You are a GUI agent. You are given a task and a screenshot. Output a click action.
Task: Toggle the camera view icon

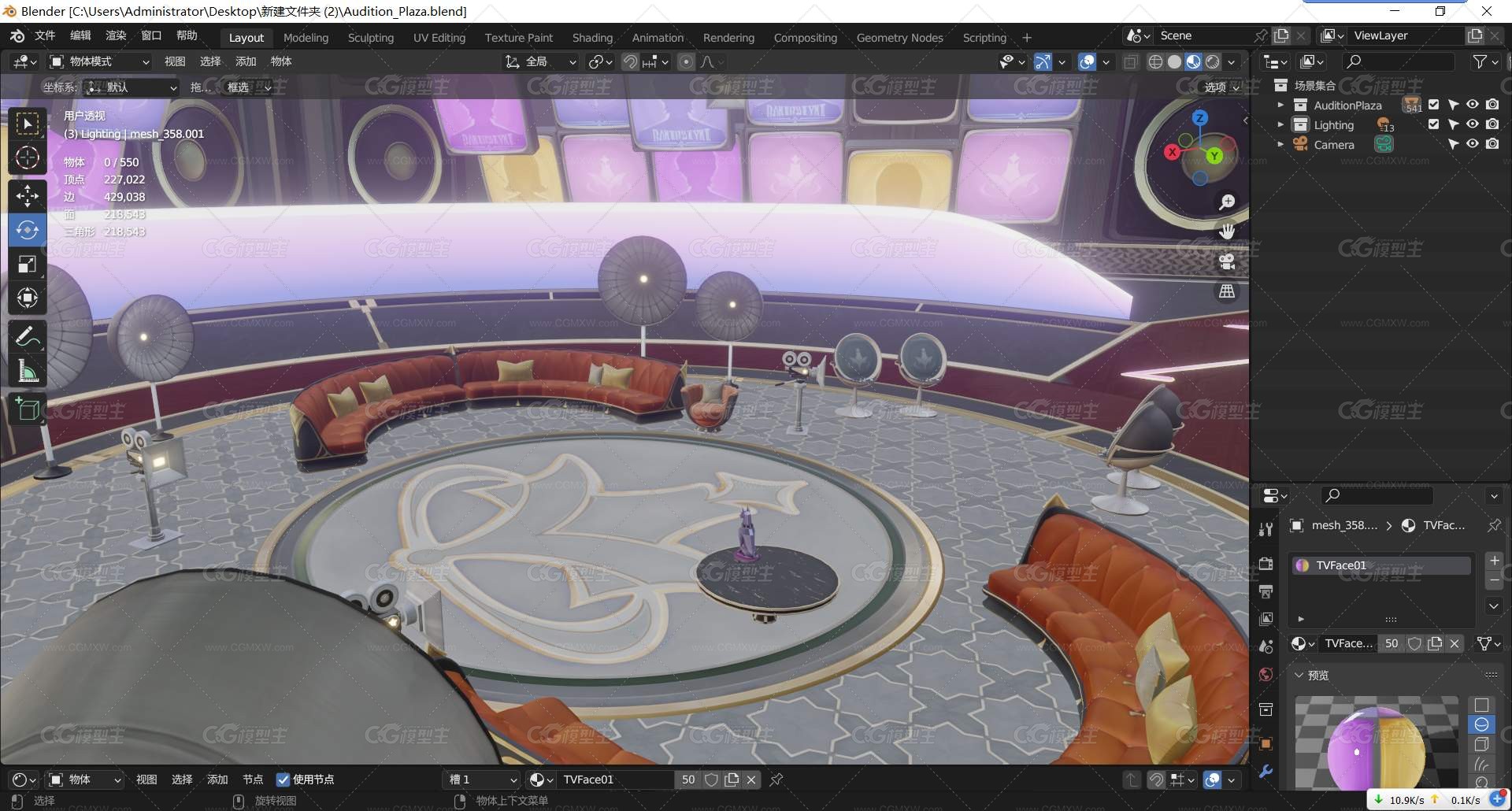pyautogui.click(x=1227, y=261)
